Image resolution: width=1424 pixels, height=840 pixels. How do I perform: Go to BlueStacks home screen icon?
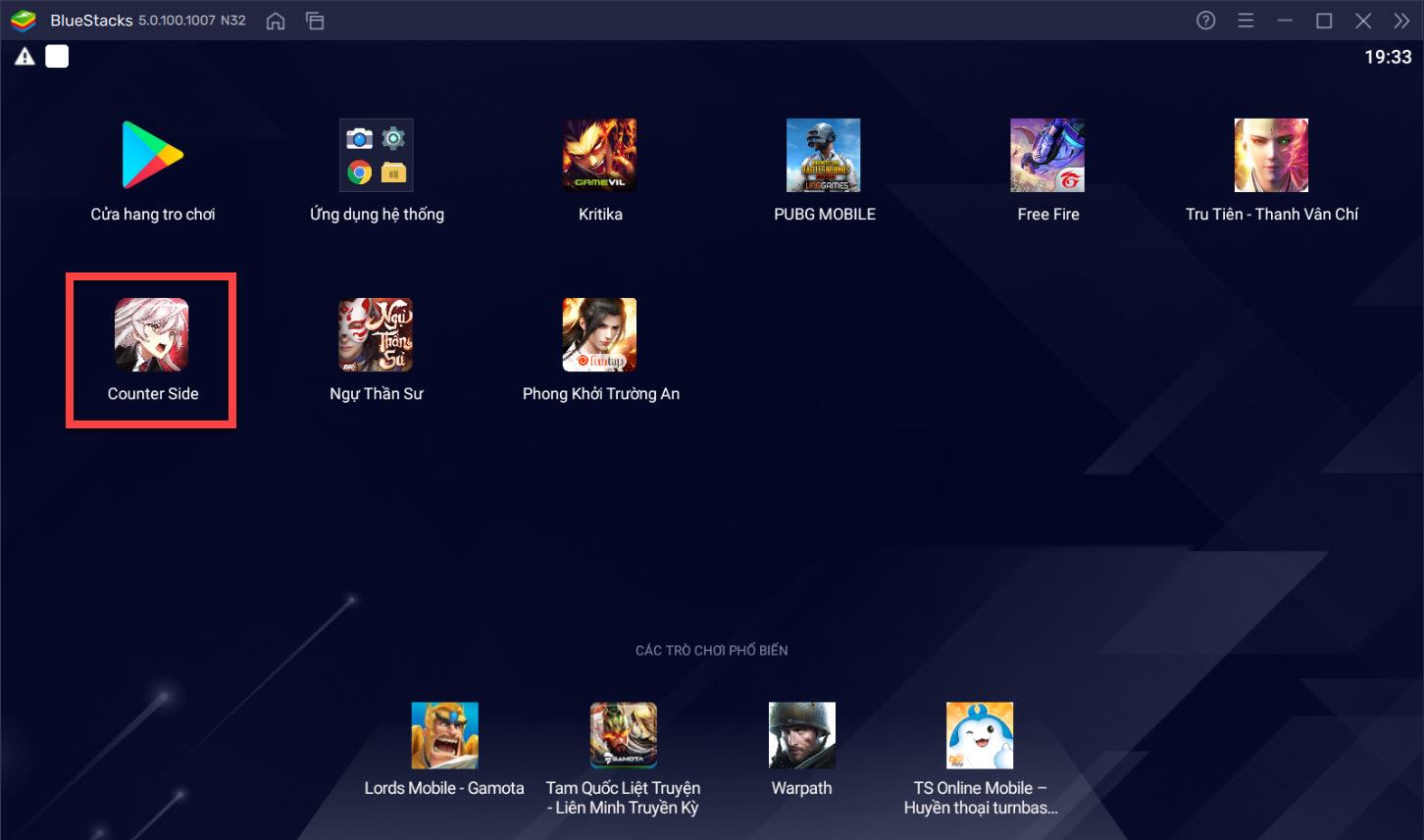276,21
